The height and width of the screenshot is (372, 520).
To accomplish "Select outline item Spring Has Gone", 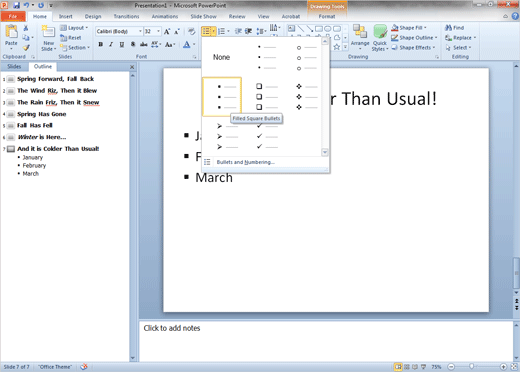I will 42,114.
